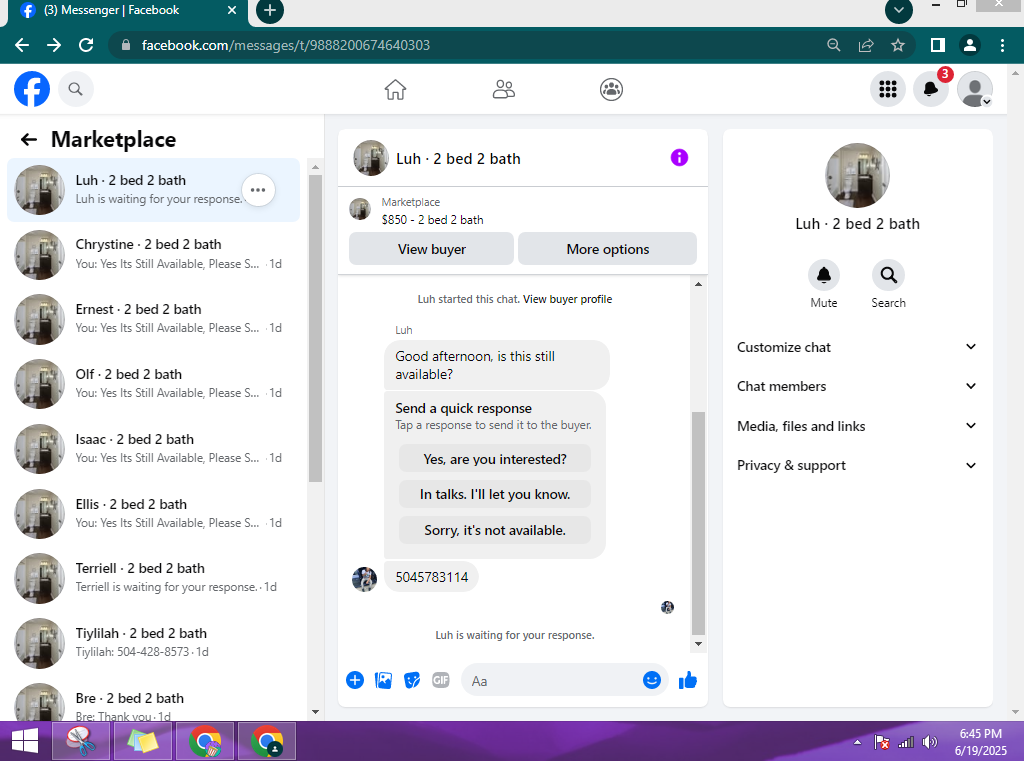This screenshot has height=761, width=1024.
Task: Search in conversation using magnifier icon
Action: 888,275
